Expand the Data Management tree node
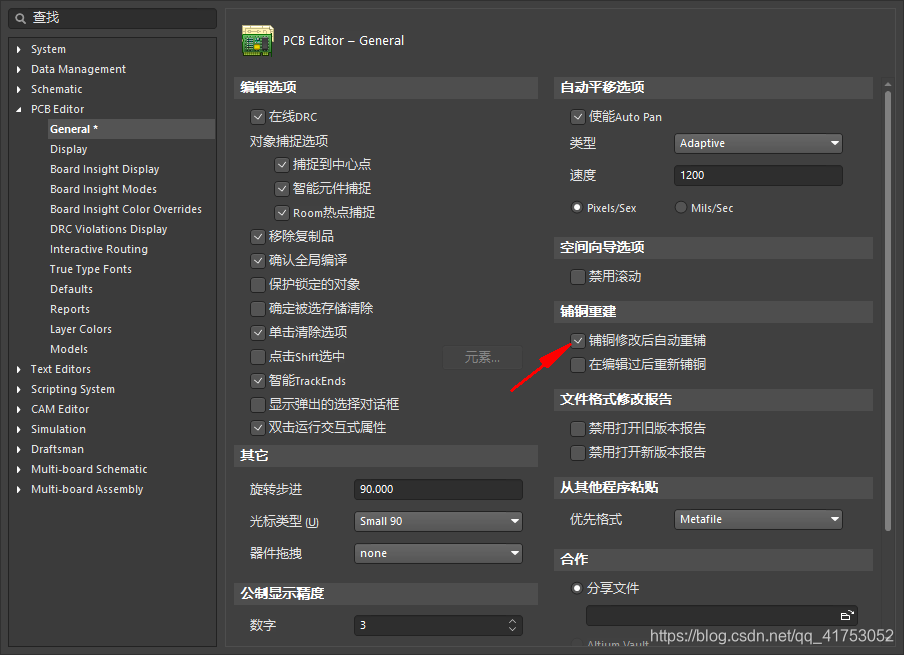 click(x=19, y=69)
